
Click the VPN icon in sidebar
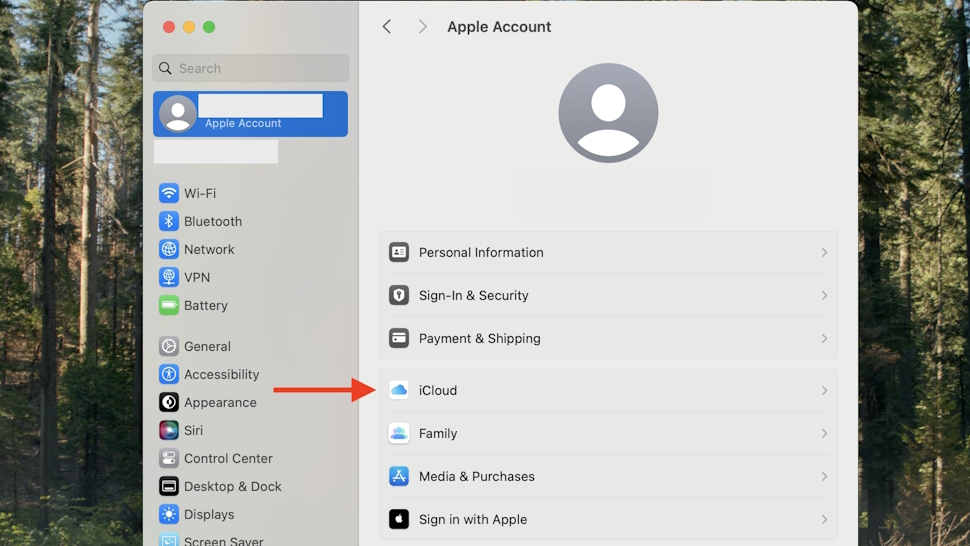point(168,277)
